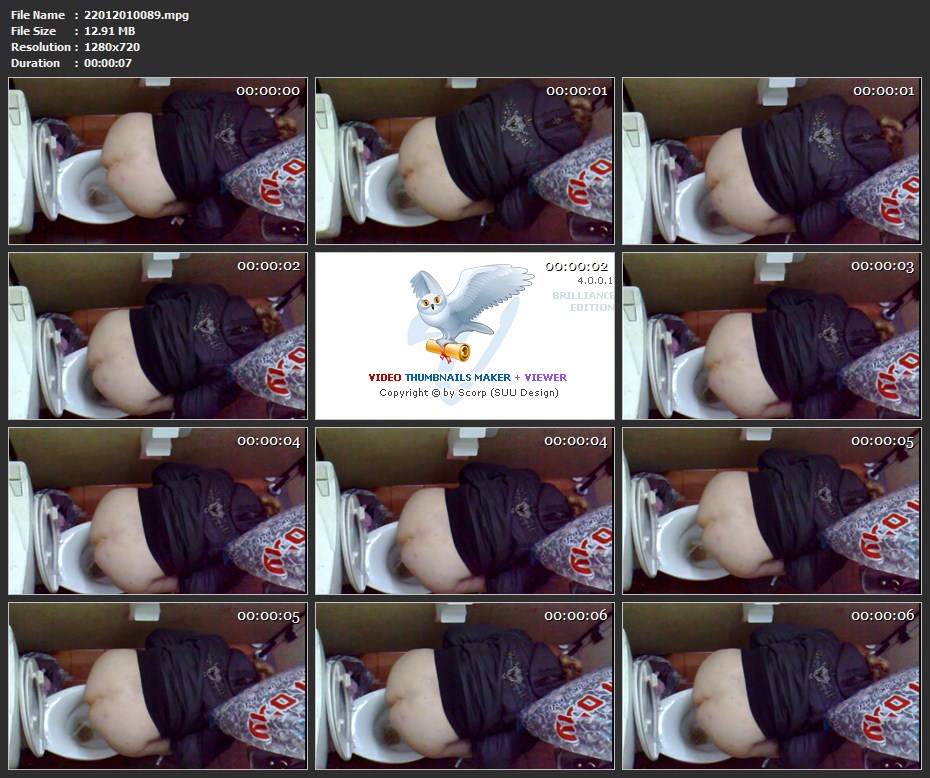Click the first thumbnail stamped 00:00:04
This screenshot has width=930, height=778.
(158, 511)
